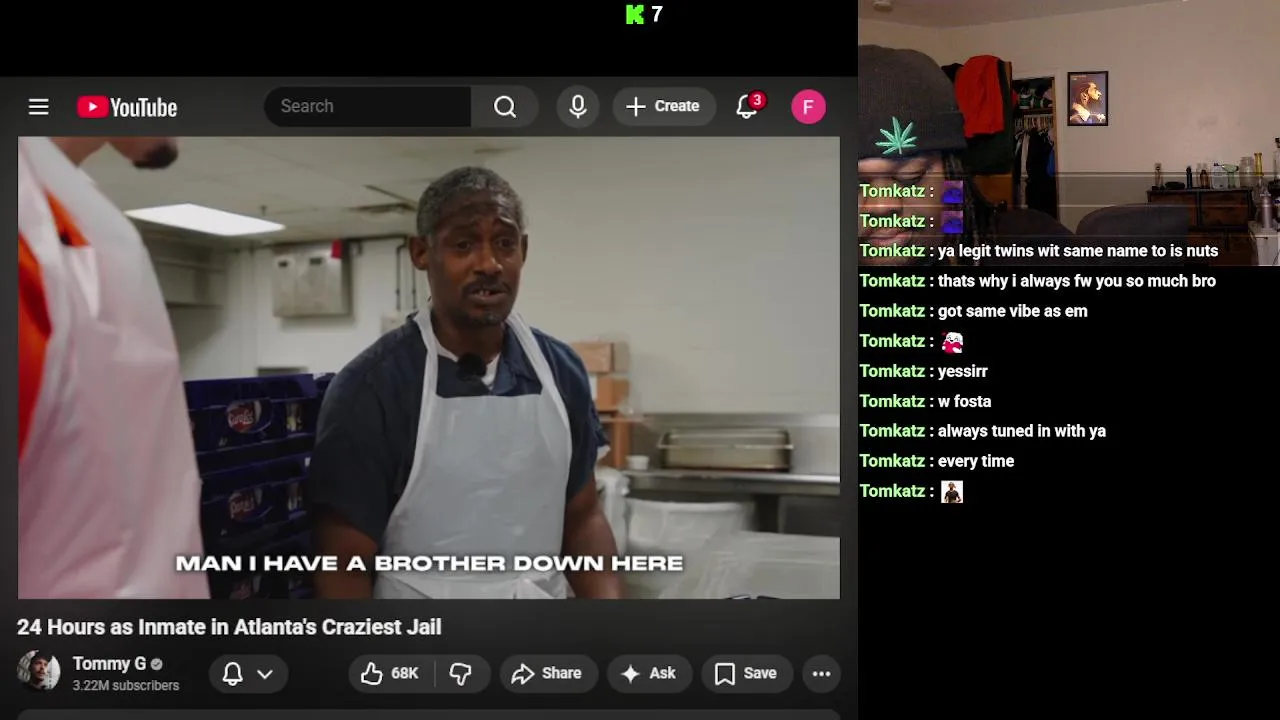Click the green Kick logo icon
Screen dimensions: 1280x720
coord(635,14)
